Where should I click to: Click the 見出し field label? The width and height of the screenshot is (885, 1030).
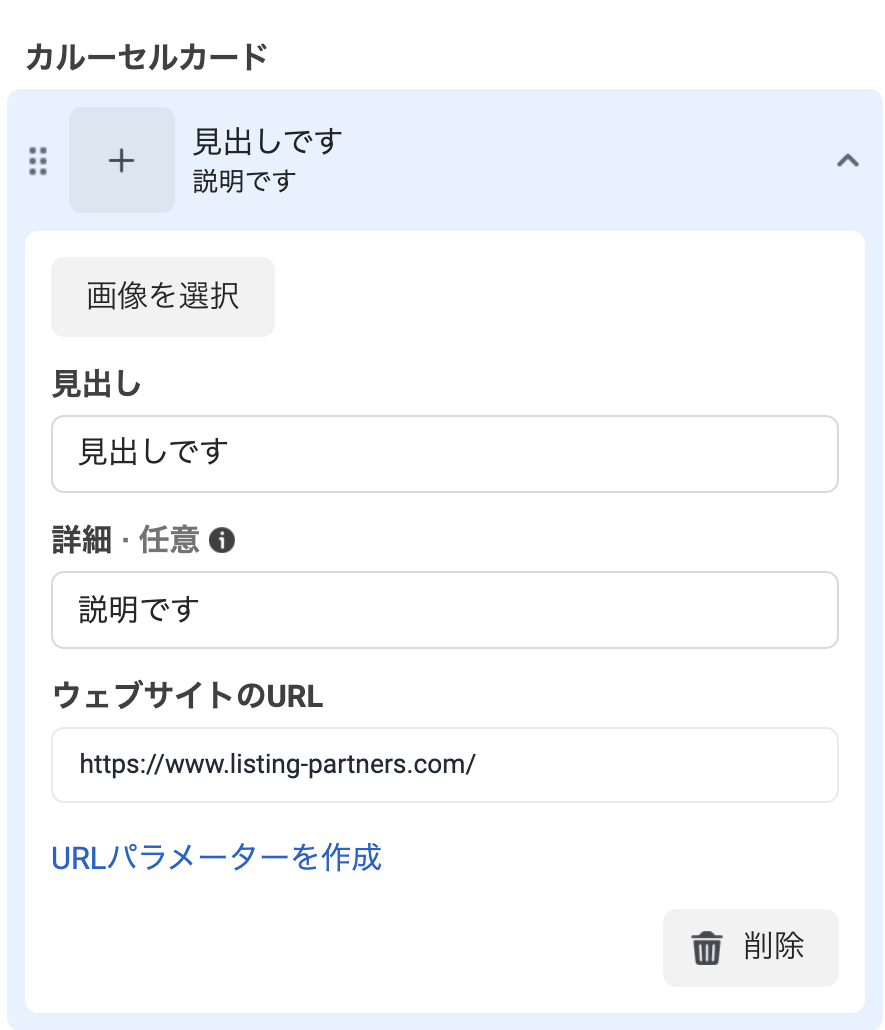coord(96,385)
